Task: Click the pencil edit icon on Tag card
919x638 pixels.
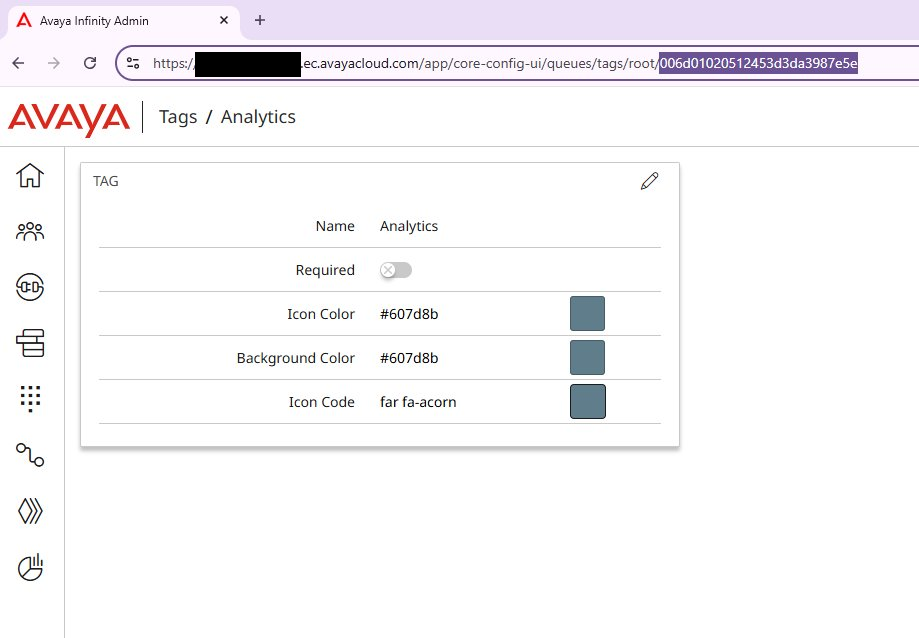Action: pyautogui.click(x=650, y=181)
